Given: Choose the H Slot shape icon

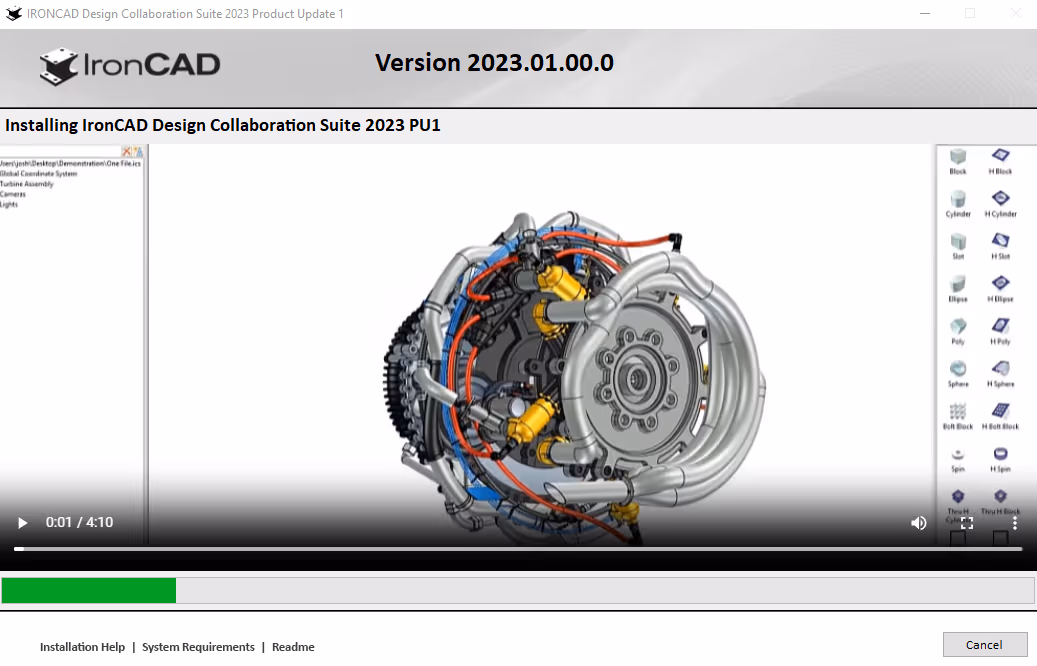Looking at the screenshot, I should (x=1000, y=240).
